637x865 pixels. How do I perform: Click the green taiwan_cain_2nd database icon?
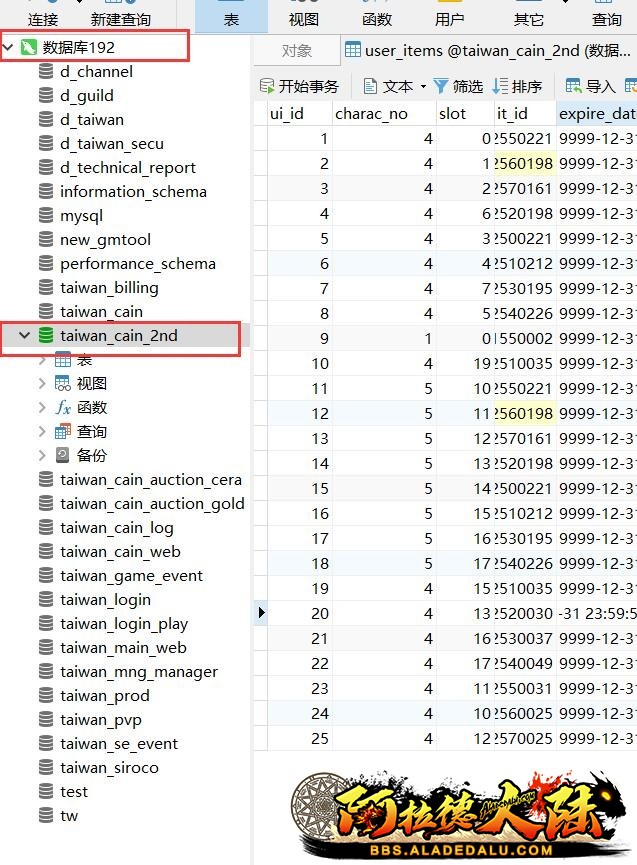click(x=46, y=336)
